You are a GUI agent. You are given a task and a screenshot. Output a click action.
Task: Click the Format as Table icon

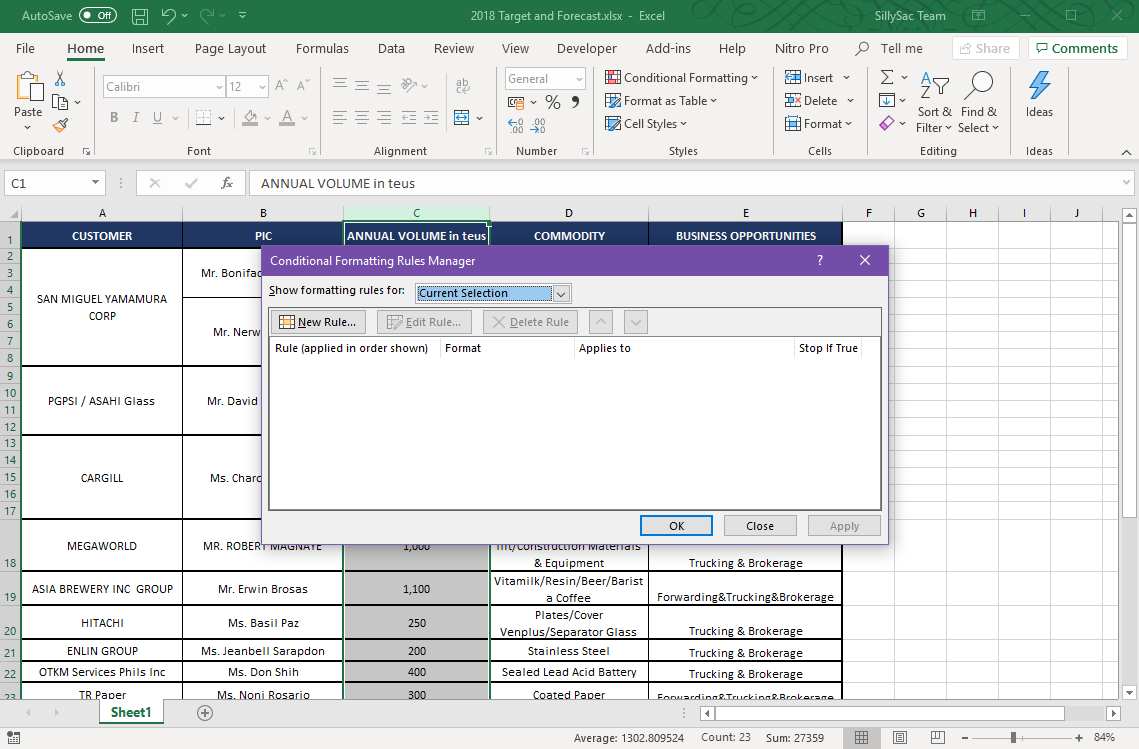click(x=611, y=100)
